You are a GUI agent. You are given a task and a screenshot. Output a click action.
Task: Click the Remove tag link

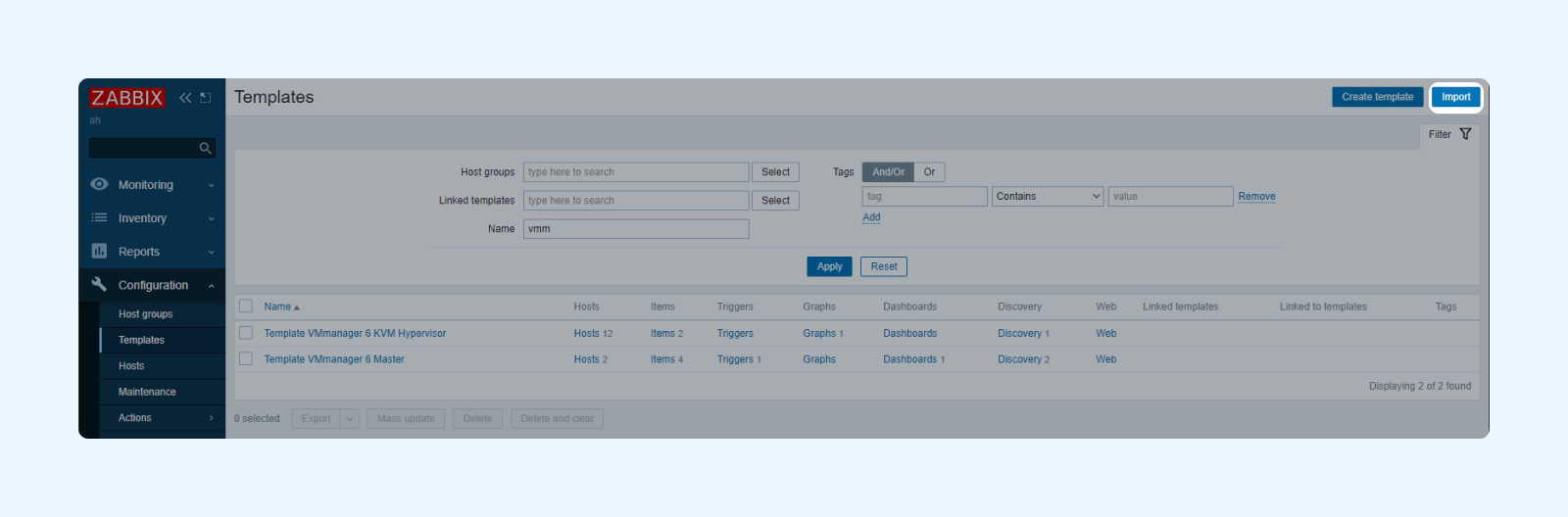pos(1256,197)
